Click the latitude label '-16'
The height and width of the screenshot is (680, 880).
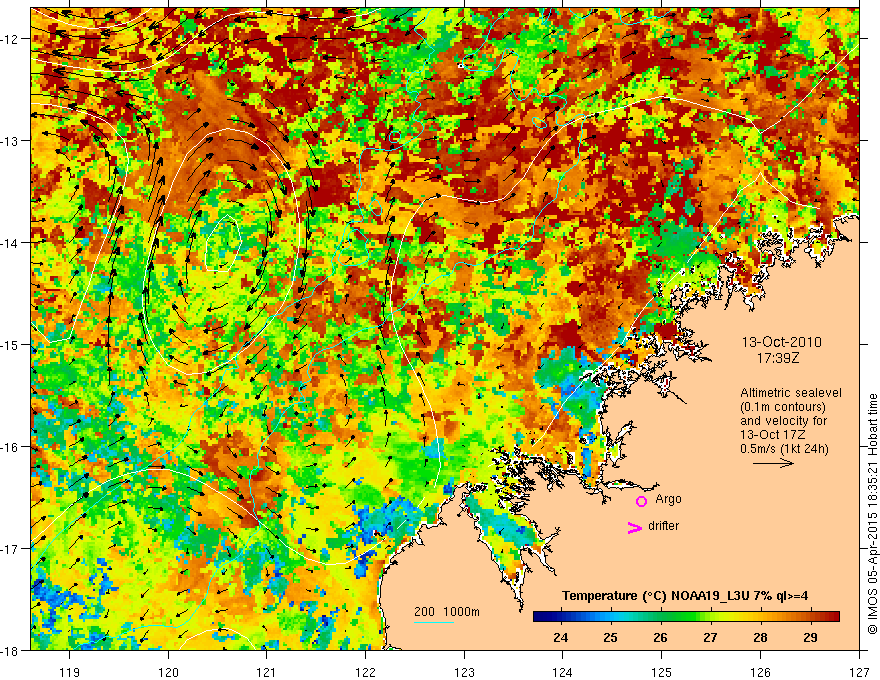[x=10, y=447]
